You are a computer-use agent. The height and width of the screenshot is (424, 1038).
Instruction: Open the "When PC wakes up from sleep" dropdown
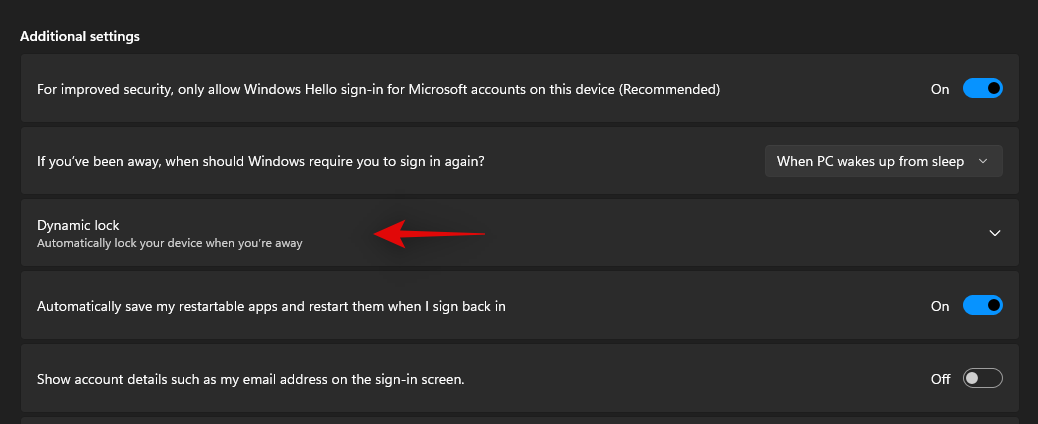click(883, 161)
